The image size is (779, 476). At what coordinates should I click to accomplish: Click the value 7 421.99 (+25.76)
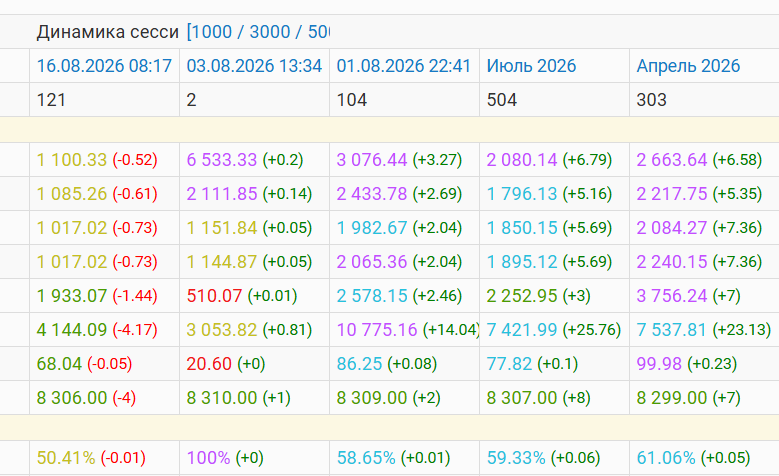coord(554,330)
